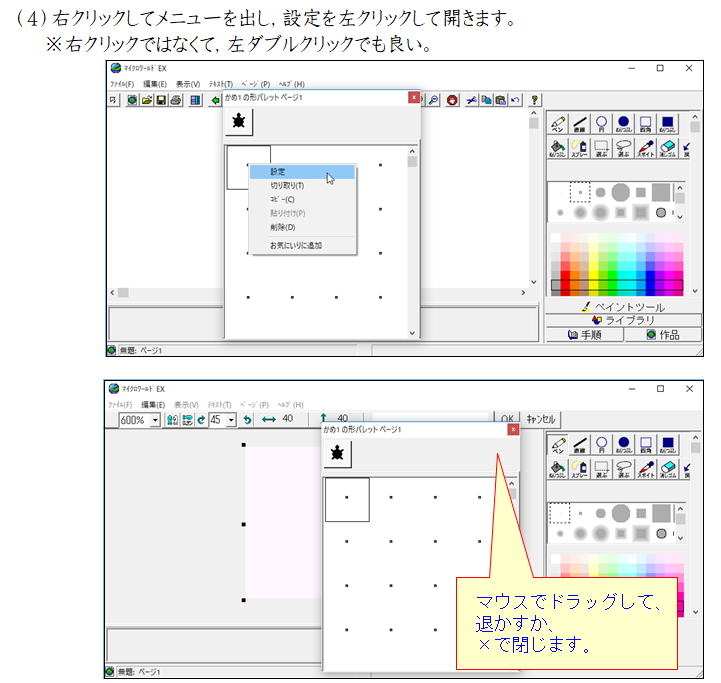
Task: Select the spray can tool in upper window
Action: coord(580,148)
